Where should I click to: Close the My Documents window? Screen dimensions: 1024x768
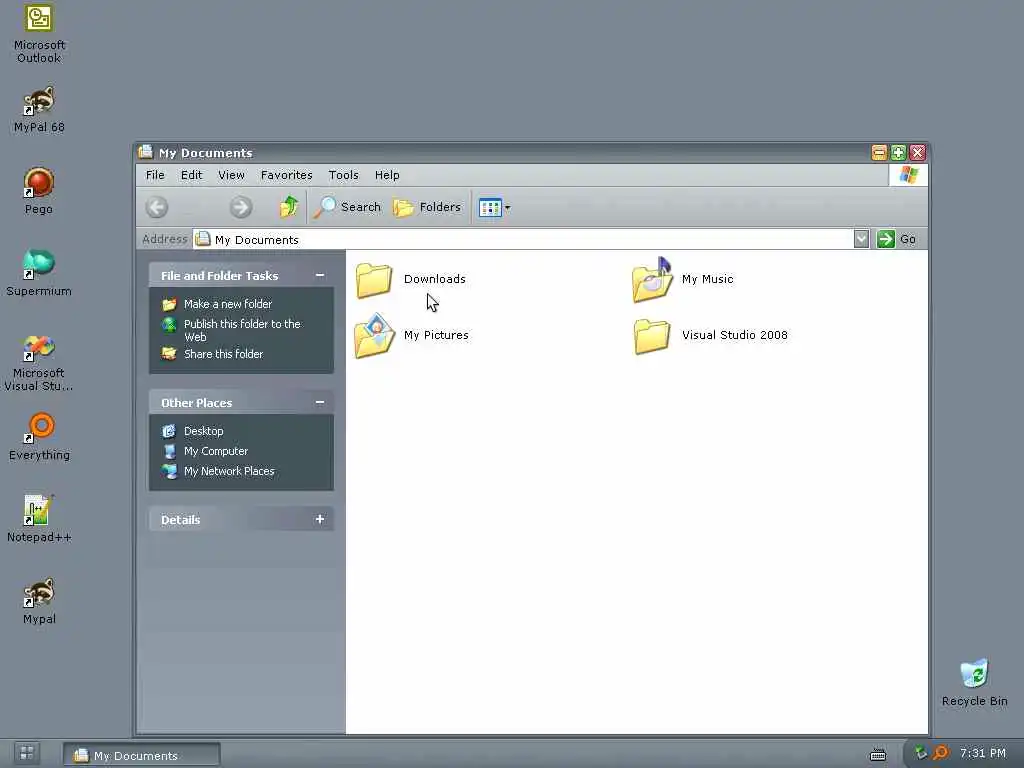(918, 153)
